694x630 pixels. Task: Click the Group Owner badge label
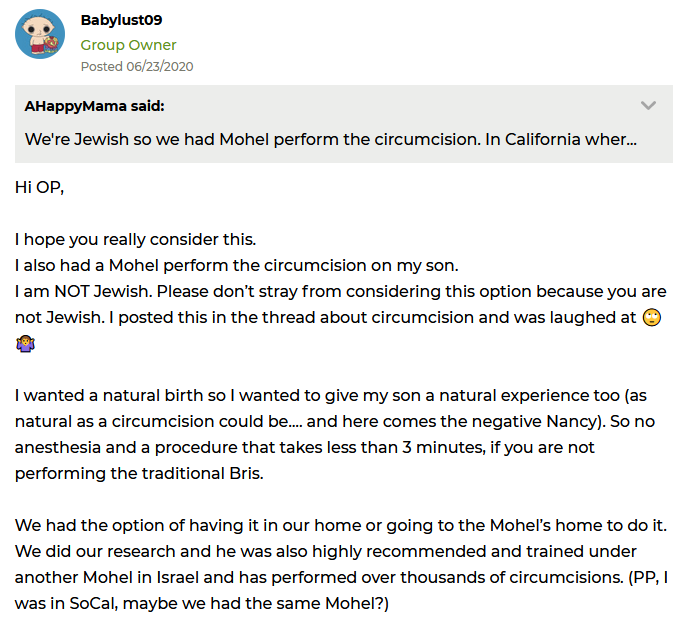coord(128,45)
